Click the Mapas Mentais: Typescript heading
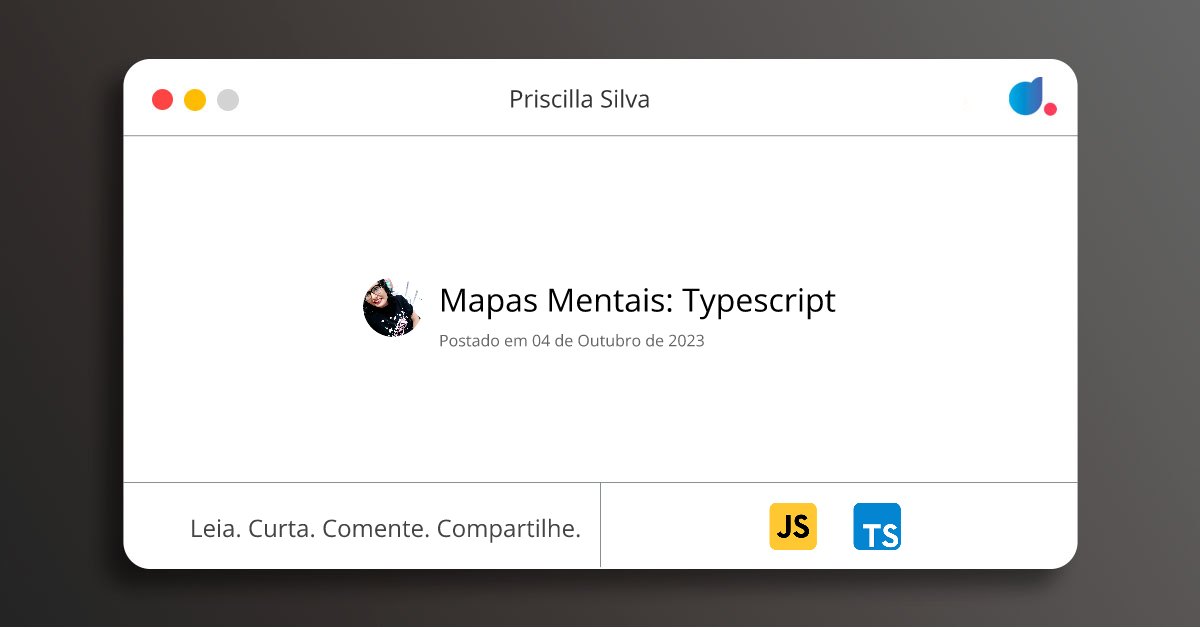 point(637,300)
